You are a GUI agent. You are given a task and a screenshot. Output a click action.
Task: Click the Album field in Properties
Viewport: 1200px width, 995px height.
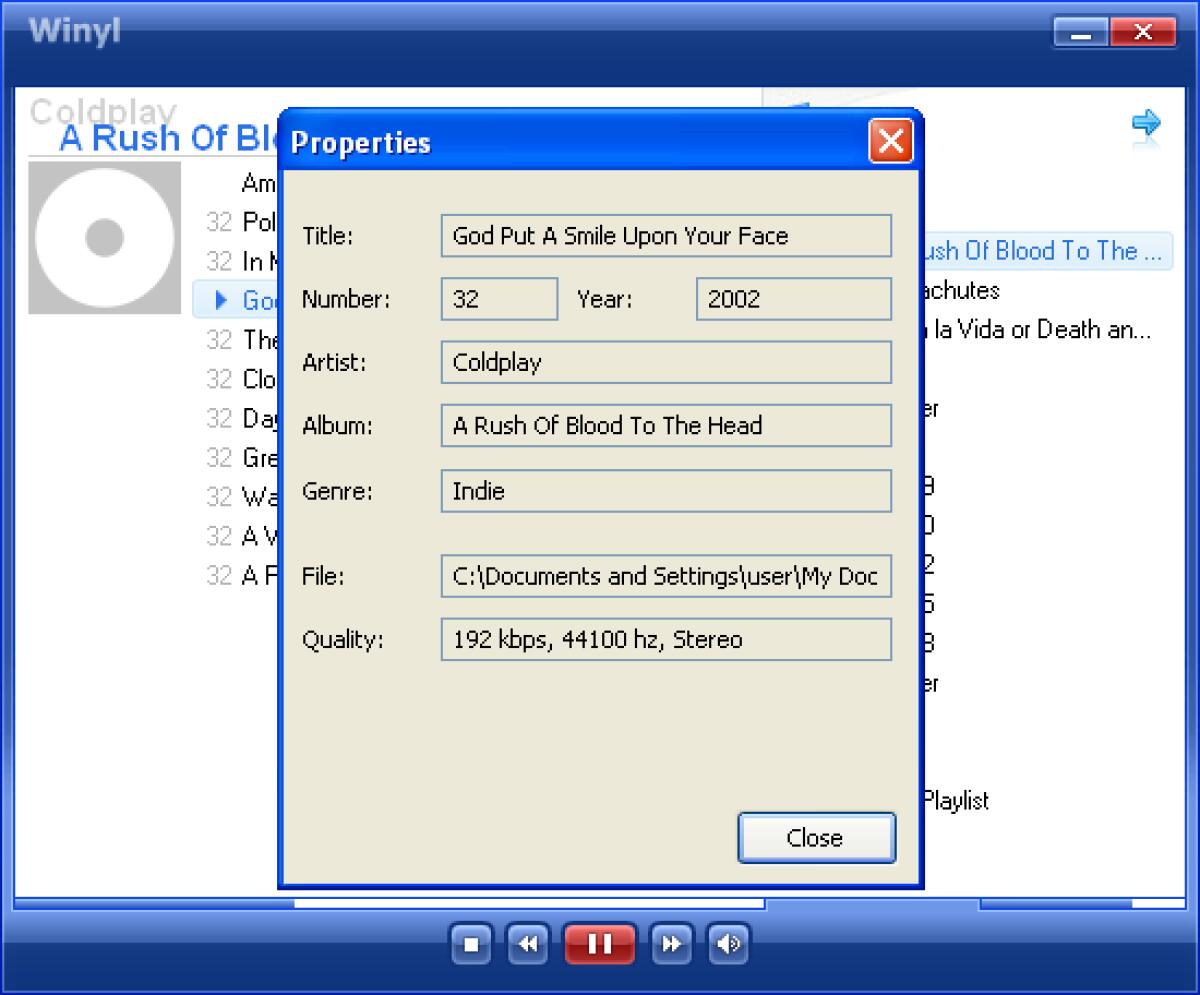pyautogui.click(x=666, y=425)
